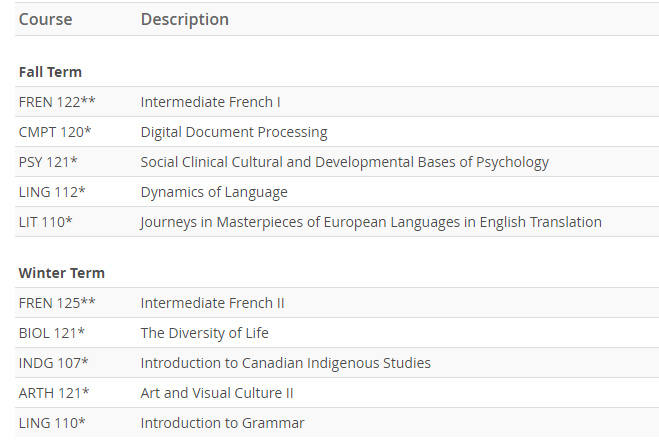Screen dimensions: 659x440
Task: Click Introduction to Grammar description
Action: (222, 423)
